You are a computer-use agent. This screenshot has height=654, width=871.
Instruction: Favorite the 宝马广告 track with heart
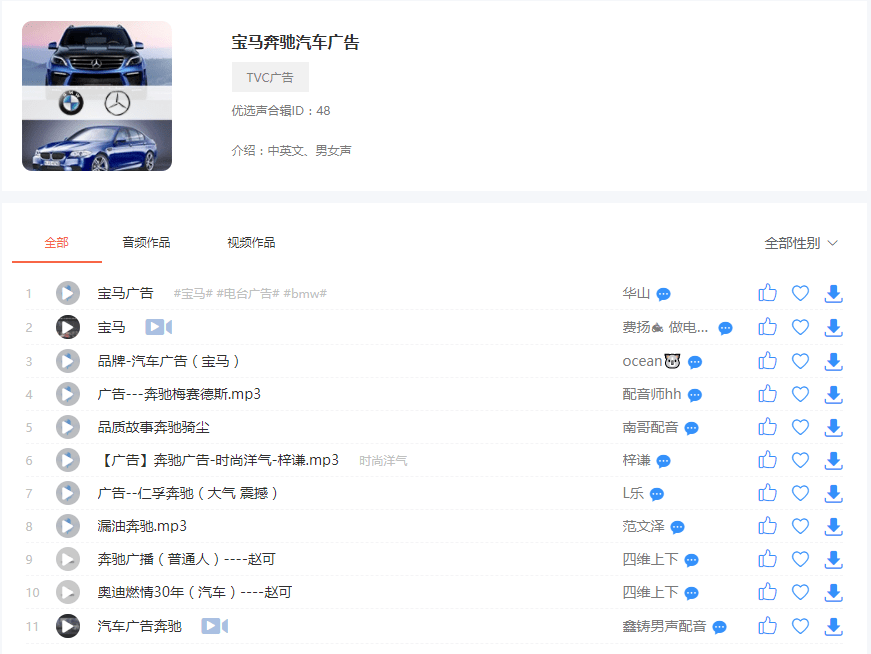pyautogui.click(x=800, y=293)
